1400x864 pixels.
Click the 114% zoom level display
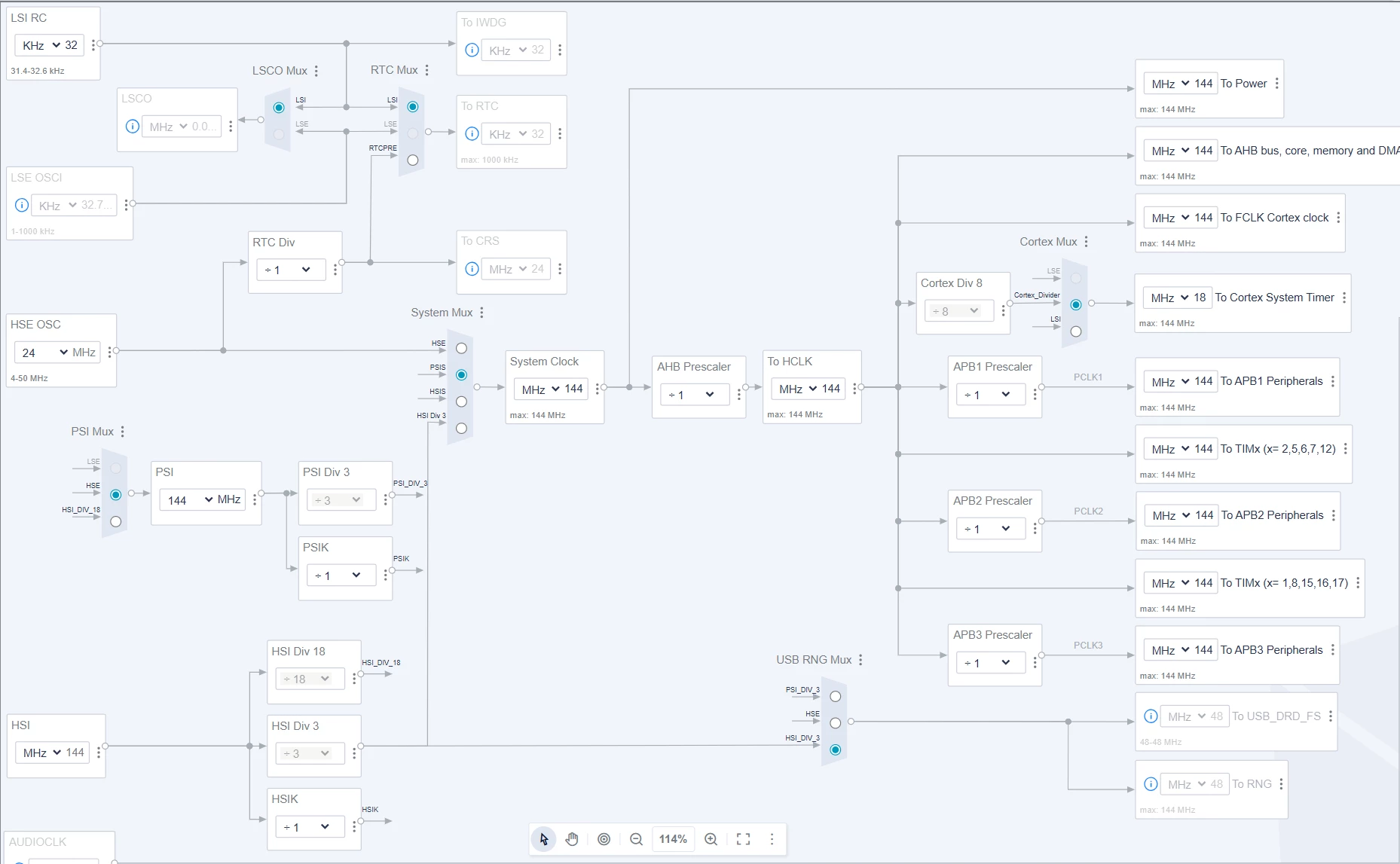click(673, 839)
